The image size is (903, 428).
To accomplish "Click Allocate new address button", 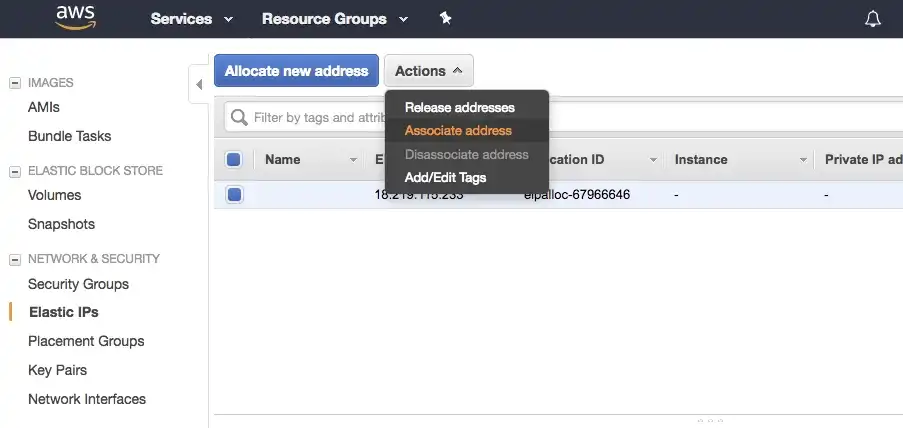I will [296, 71].
